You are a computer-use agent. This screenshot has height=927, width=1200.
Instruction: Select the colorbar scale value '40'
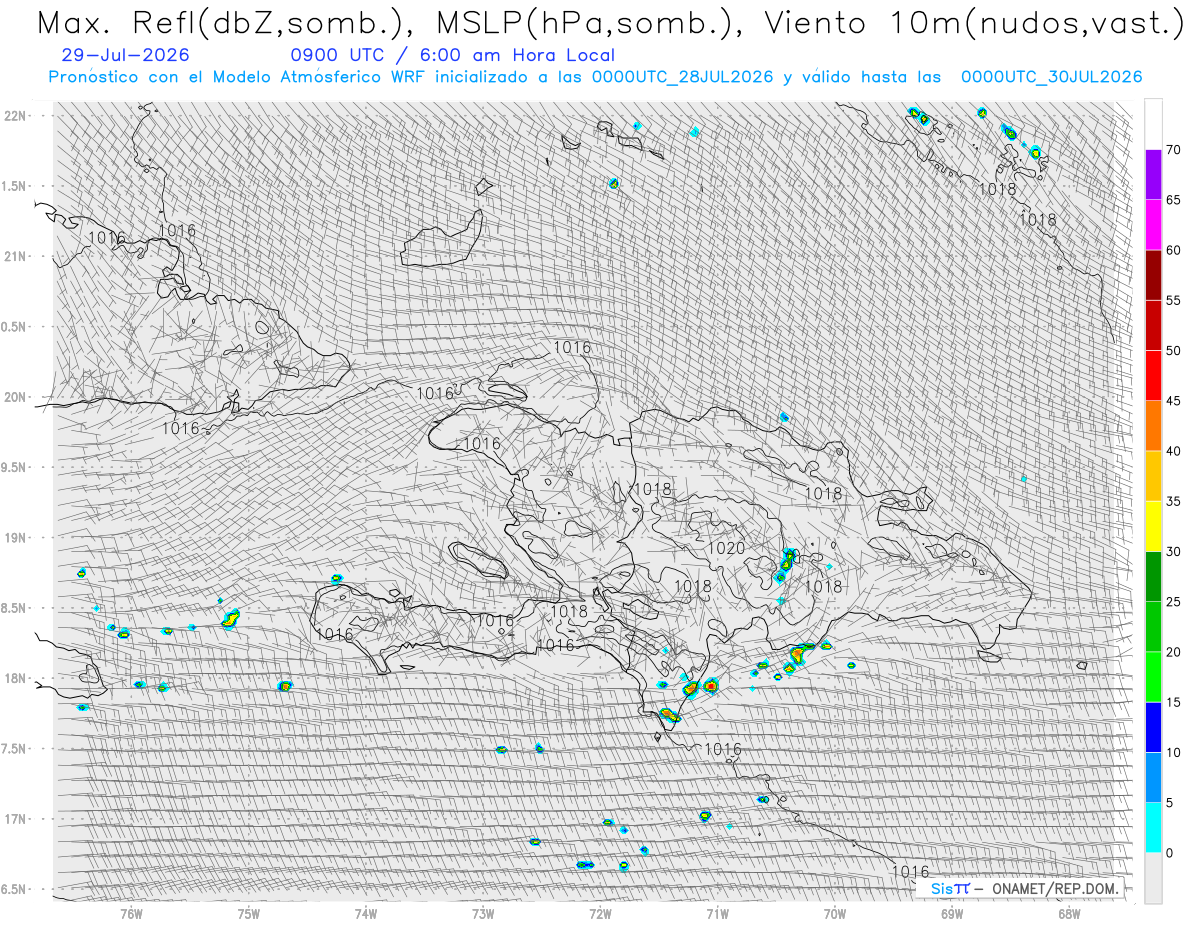[x=1173, y=451]
